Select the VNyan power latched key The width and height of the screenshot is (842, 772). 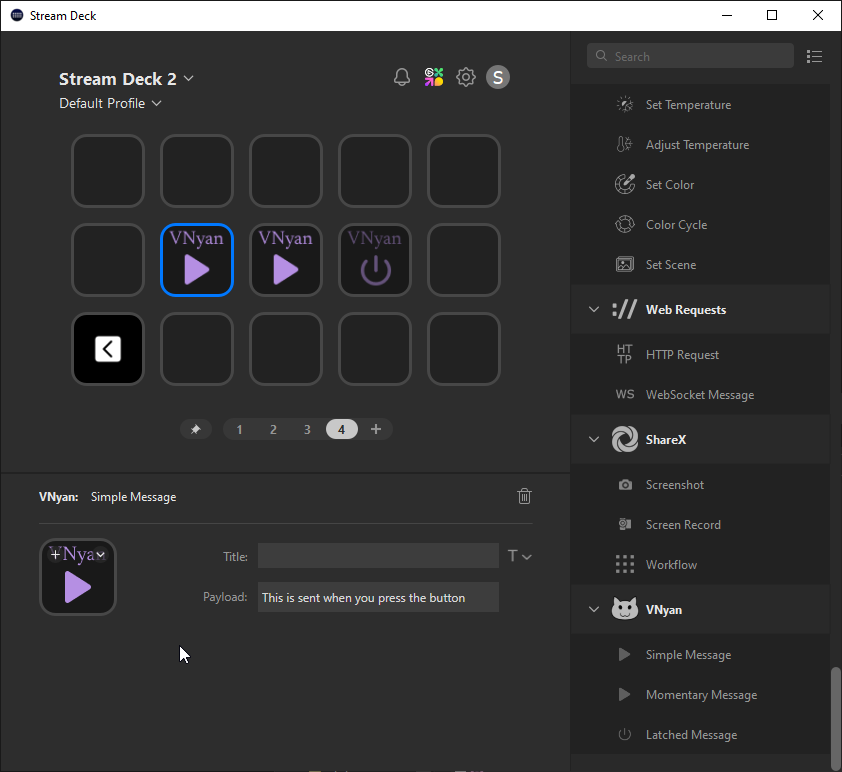375,260
